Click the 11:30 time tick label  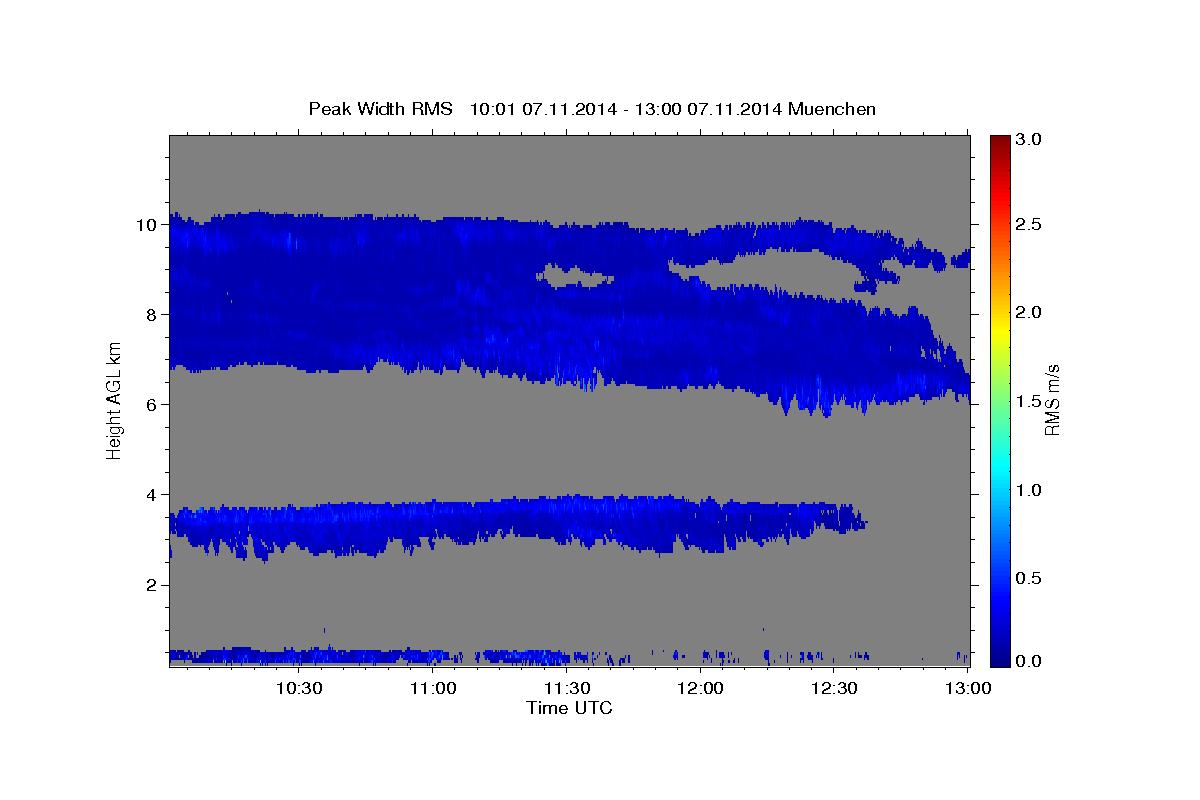(x=567, y=688)
